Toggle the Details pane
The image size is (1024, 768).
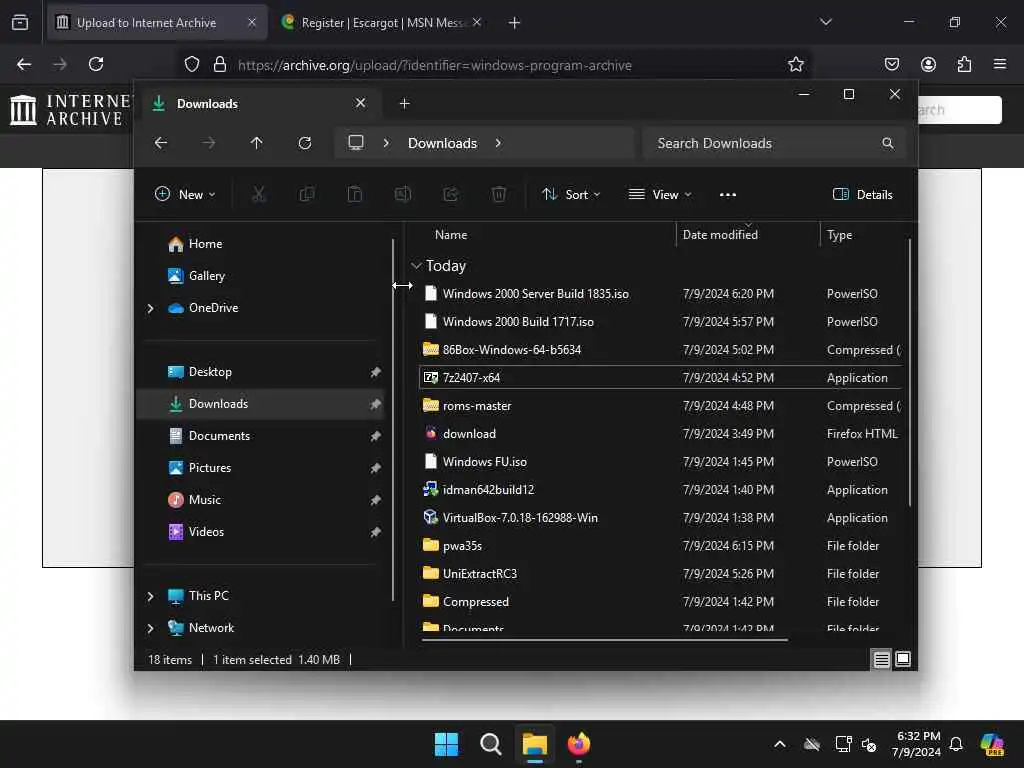pos(862,195)
